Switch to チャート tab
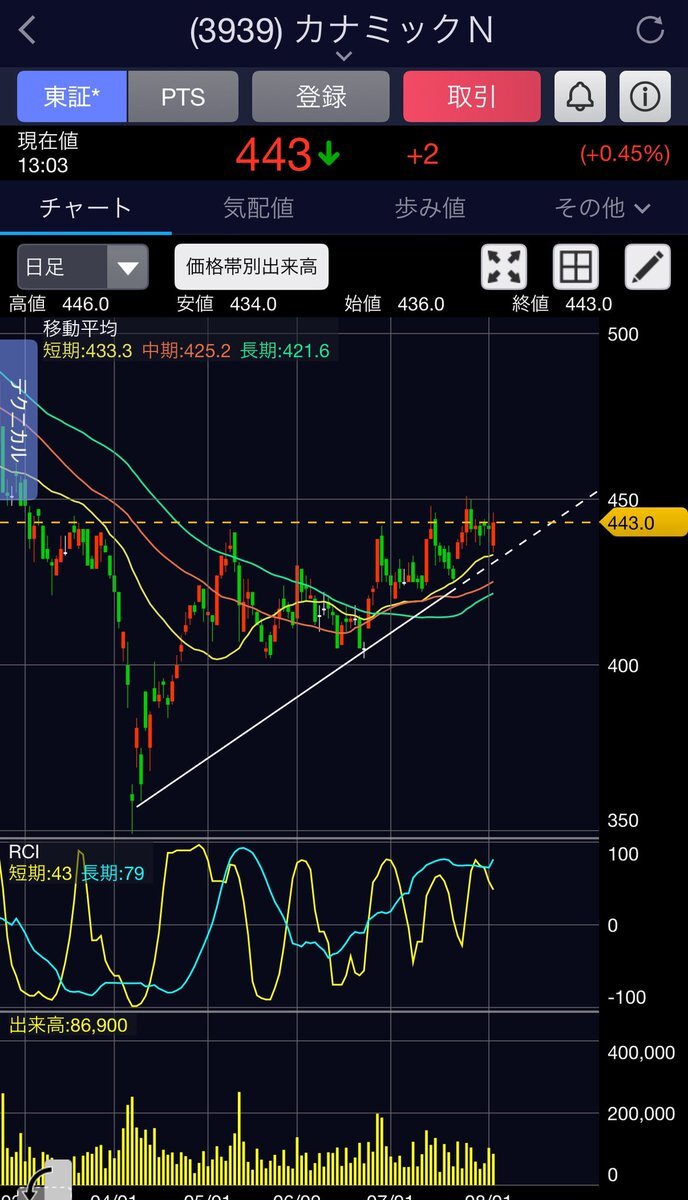 (x=85, y=208)
